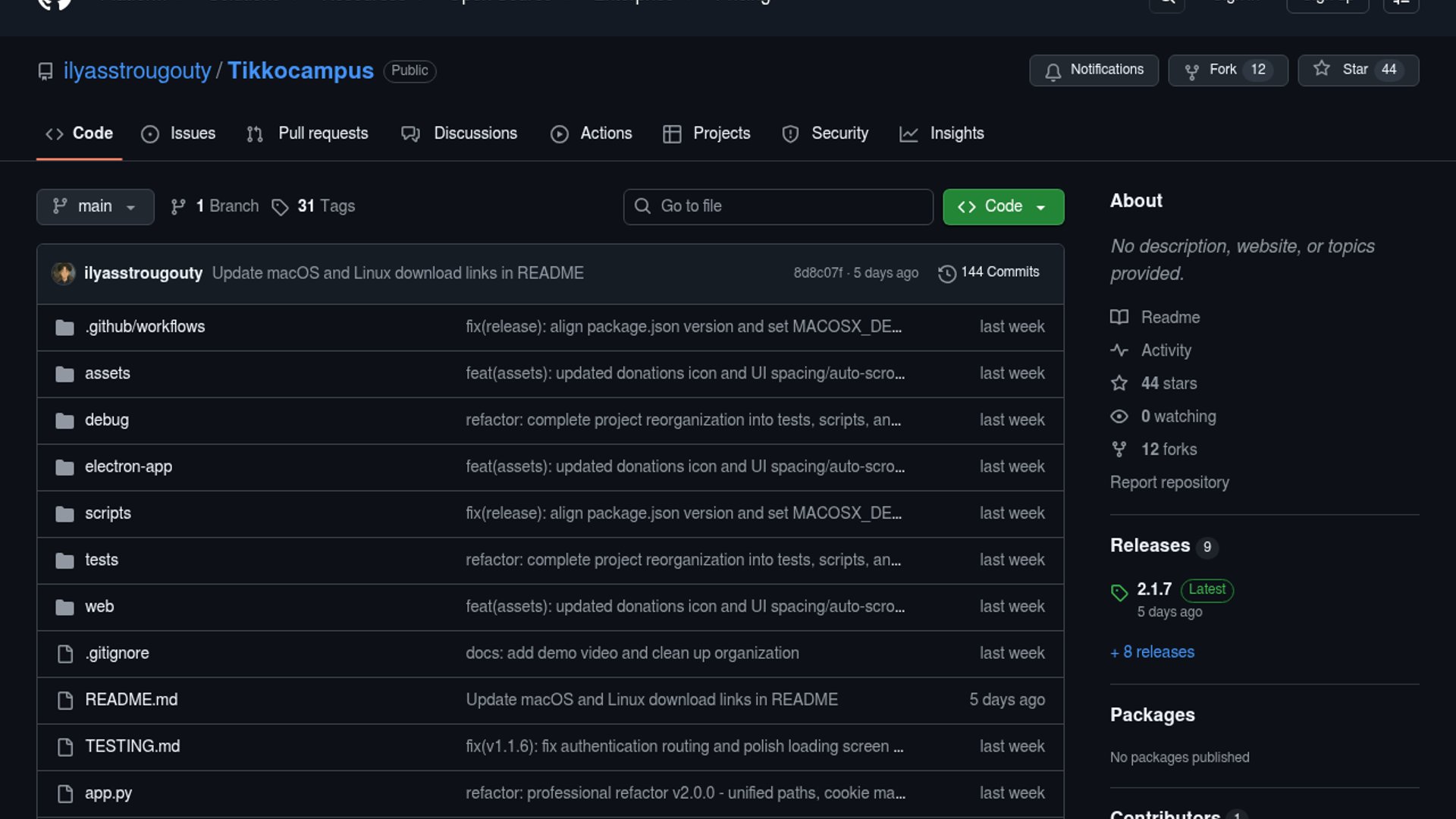Click the Go to file search field
Screen dimensions: 1456x819
778,206
